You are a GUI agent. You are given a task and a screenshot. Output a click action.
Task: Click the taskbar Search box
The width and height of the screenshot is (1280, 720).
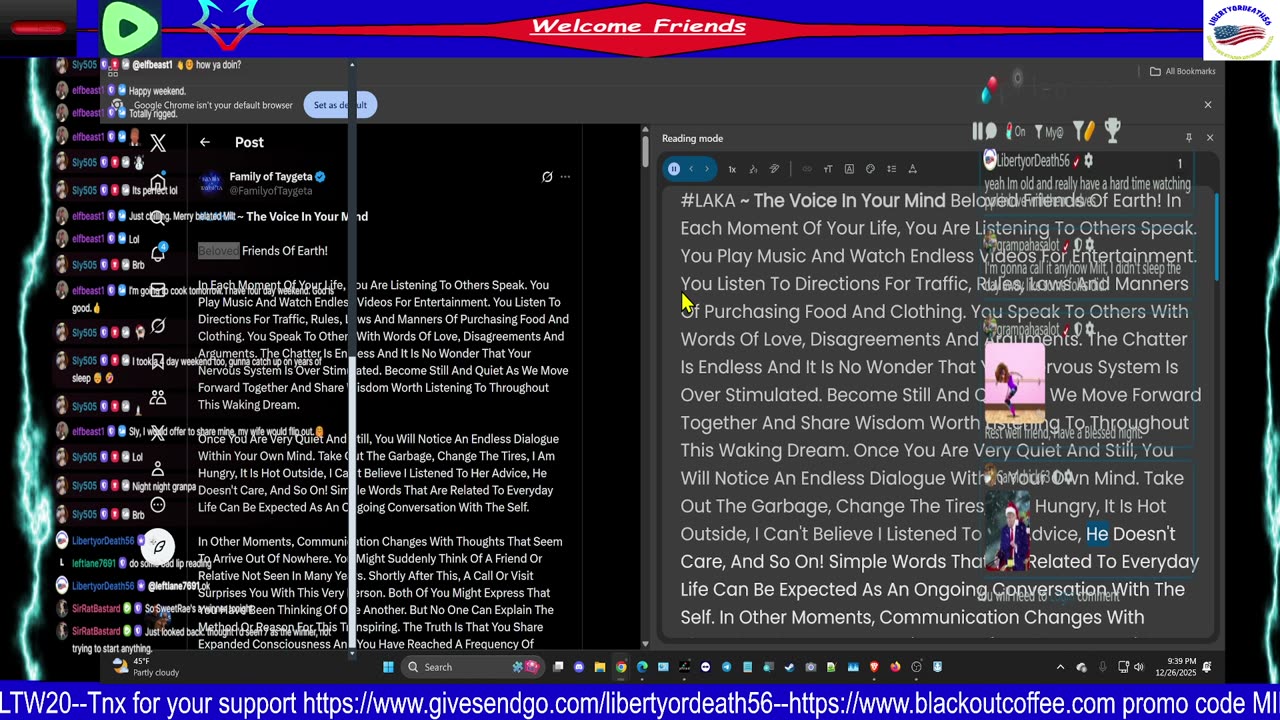474,667
